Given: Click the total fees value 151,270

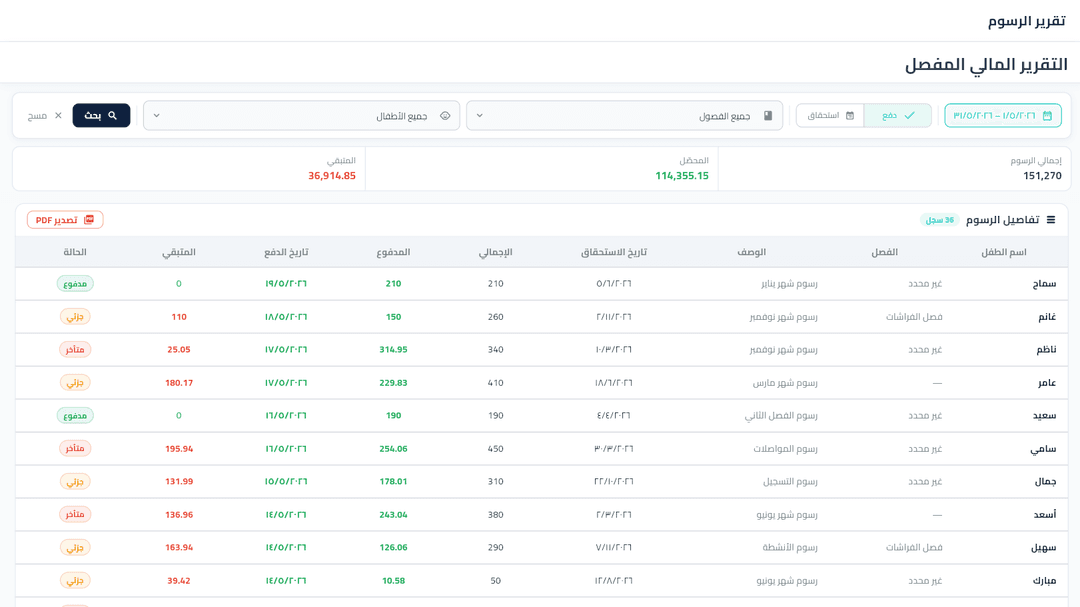Looking at the screenshot, I should coord(1042,176).
